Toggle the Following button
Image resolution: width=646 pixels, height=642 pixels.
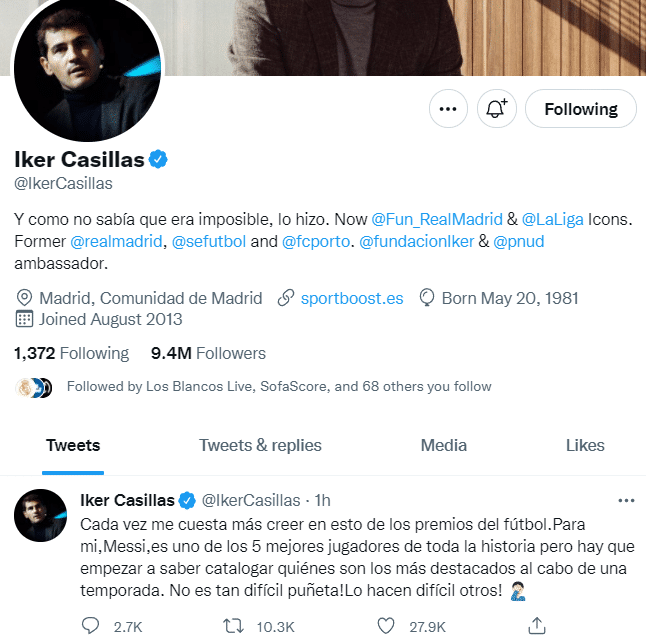click(x=581, y=109)
